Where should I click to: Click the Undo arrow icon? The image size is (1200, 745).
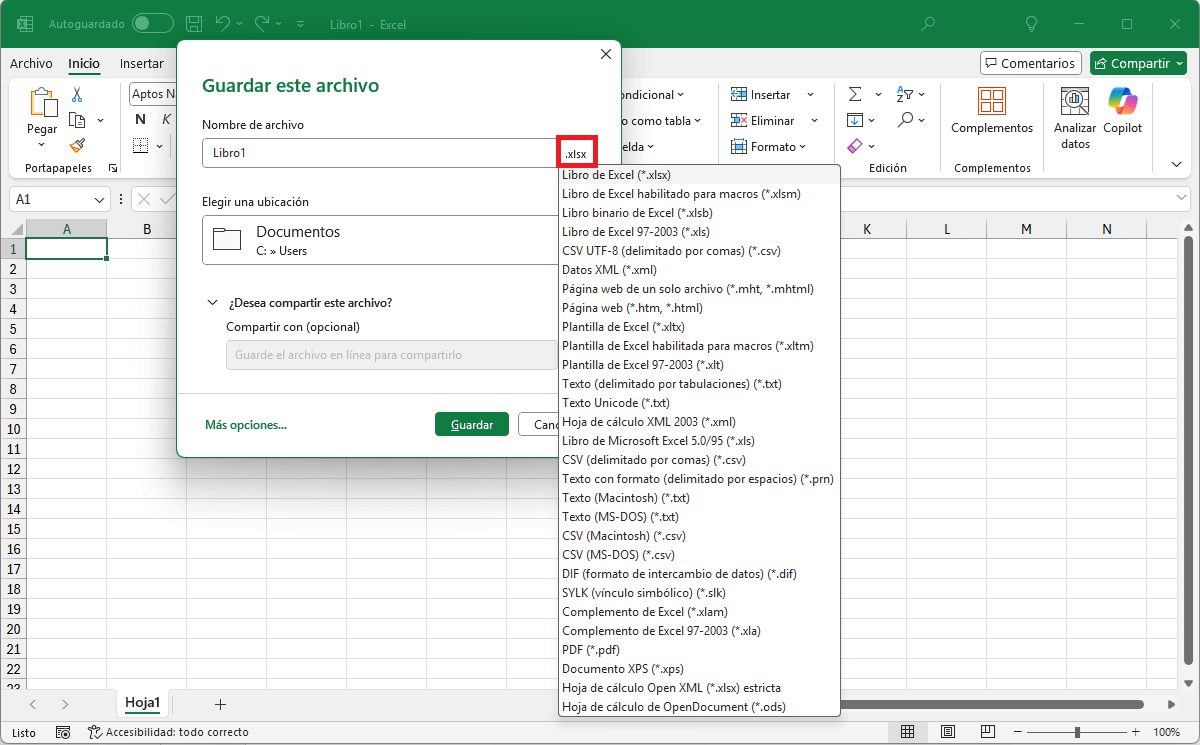pyautogui.click(x=224, y=23)
